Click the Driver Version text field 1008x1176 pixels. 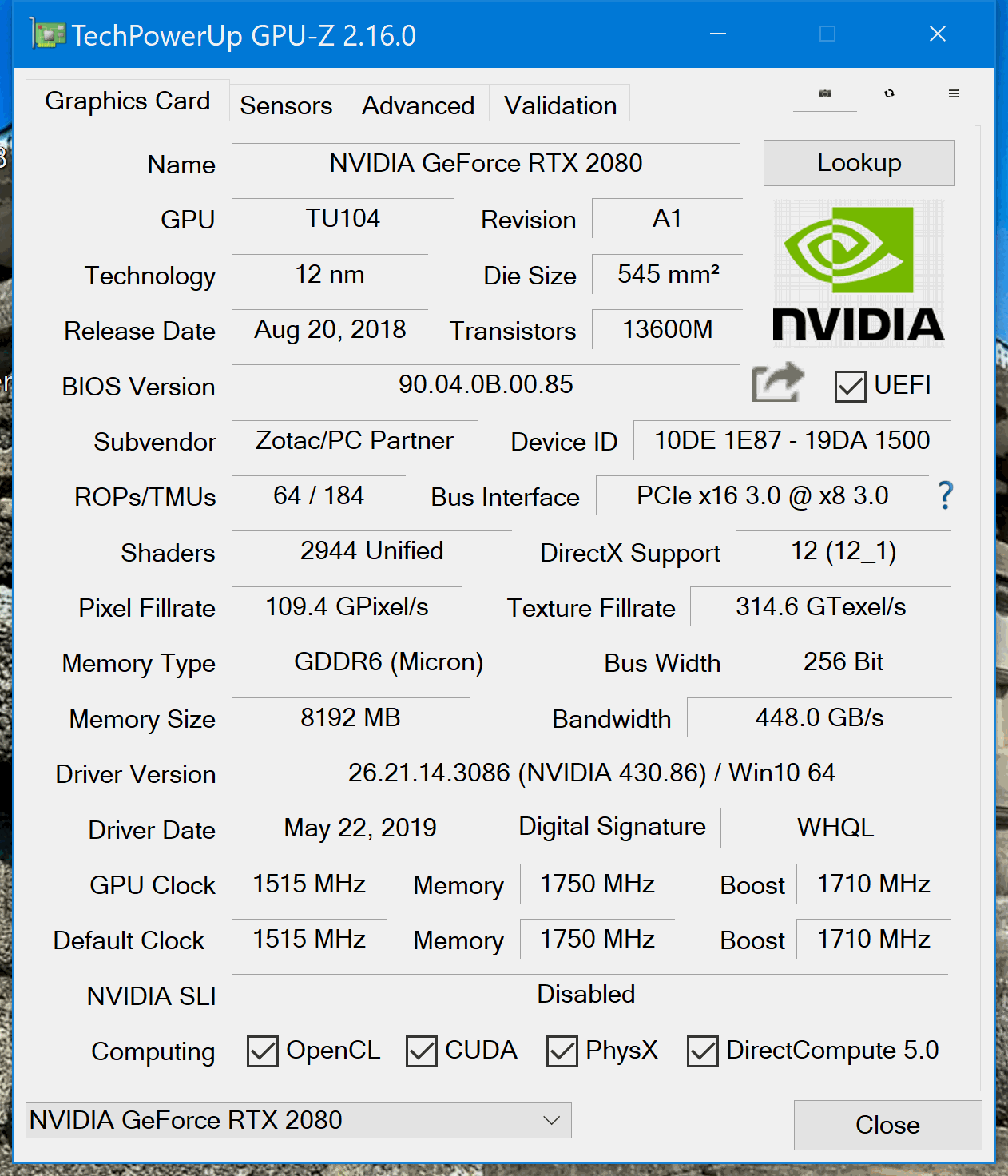591,773
